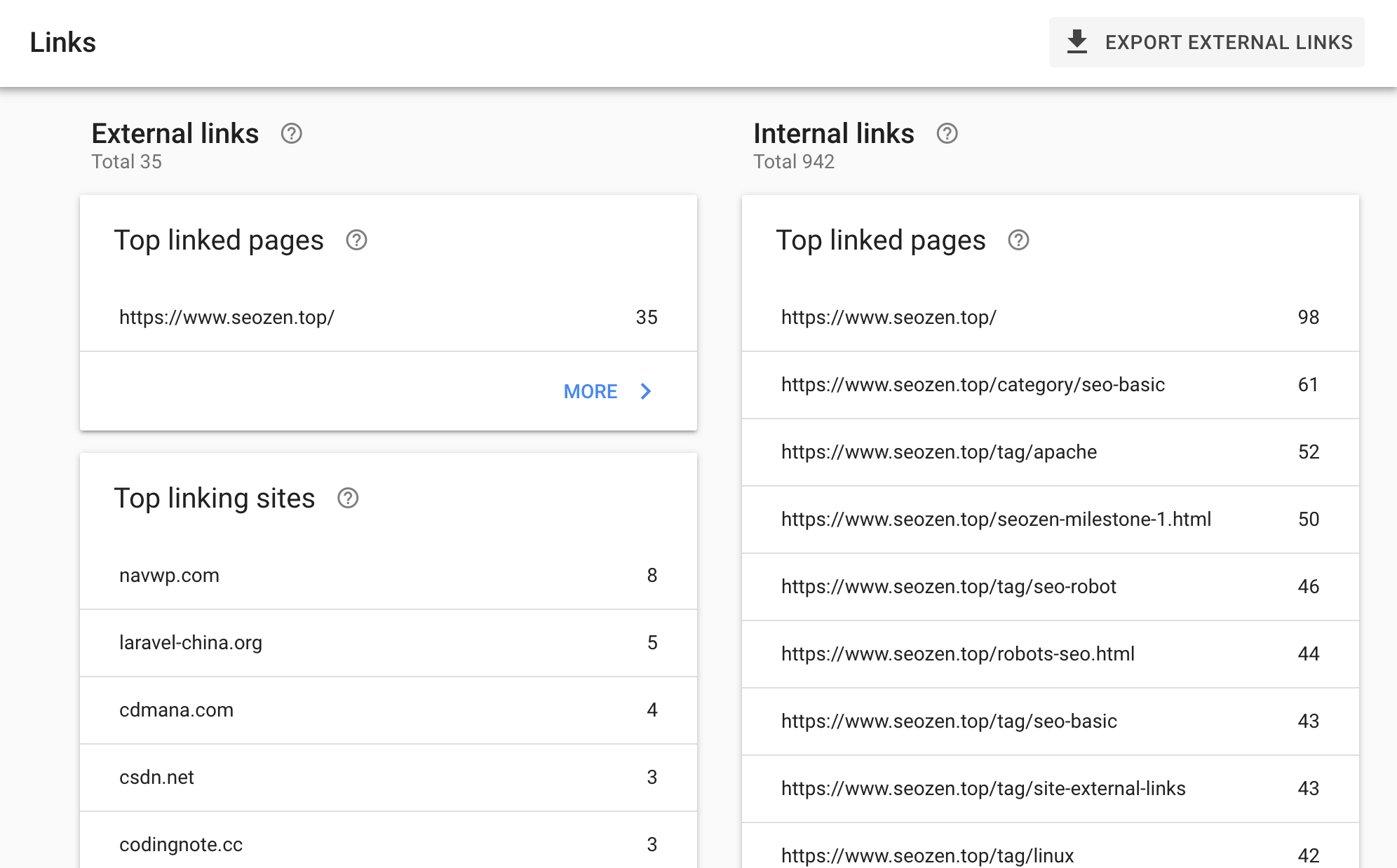Click the Total 942 text
Image resolution: width=1397 pixels, height=868 pixels.
[794, 162]
